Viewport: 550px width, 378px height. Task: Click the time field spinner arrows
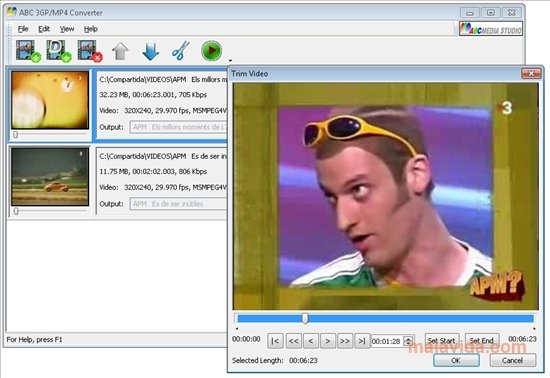[408, 341]
